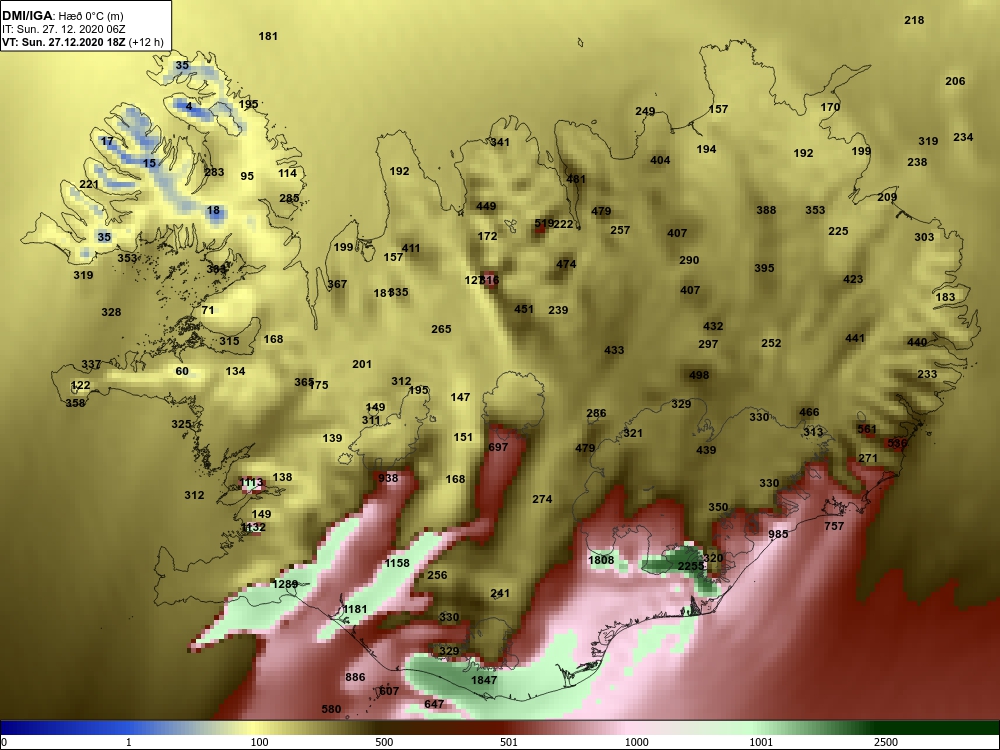Select the legend label '100'
1000x750 pixels.
click(x=259, y=742)
